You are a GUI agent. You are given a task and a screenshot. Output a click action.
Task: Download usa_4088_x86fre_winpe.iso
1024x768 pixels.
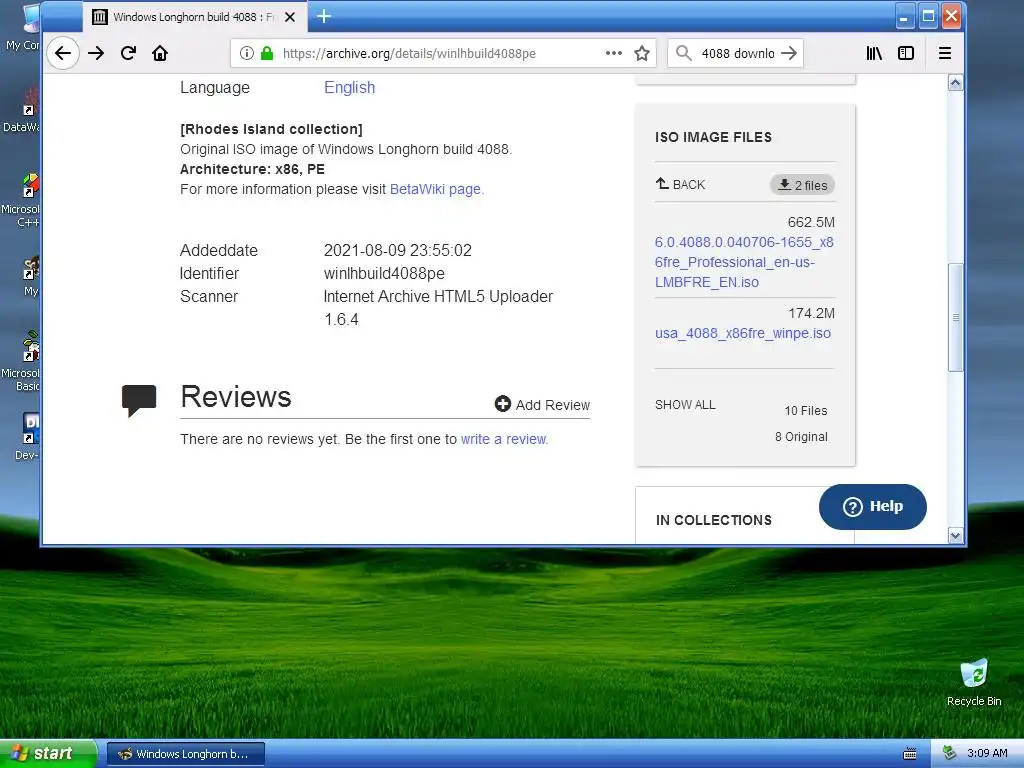[743, 333]
